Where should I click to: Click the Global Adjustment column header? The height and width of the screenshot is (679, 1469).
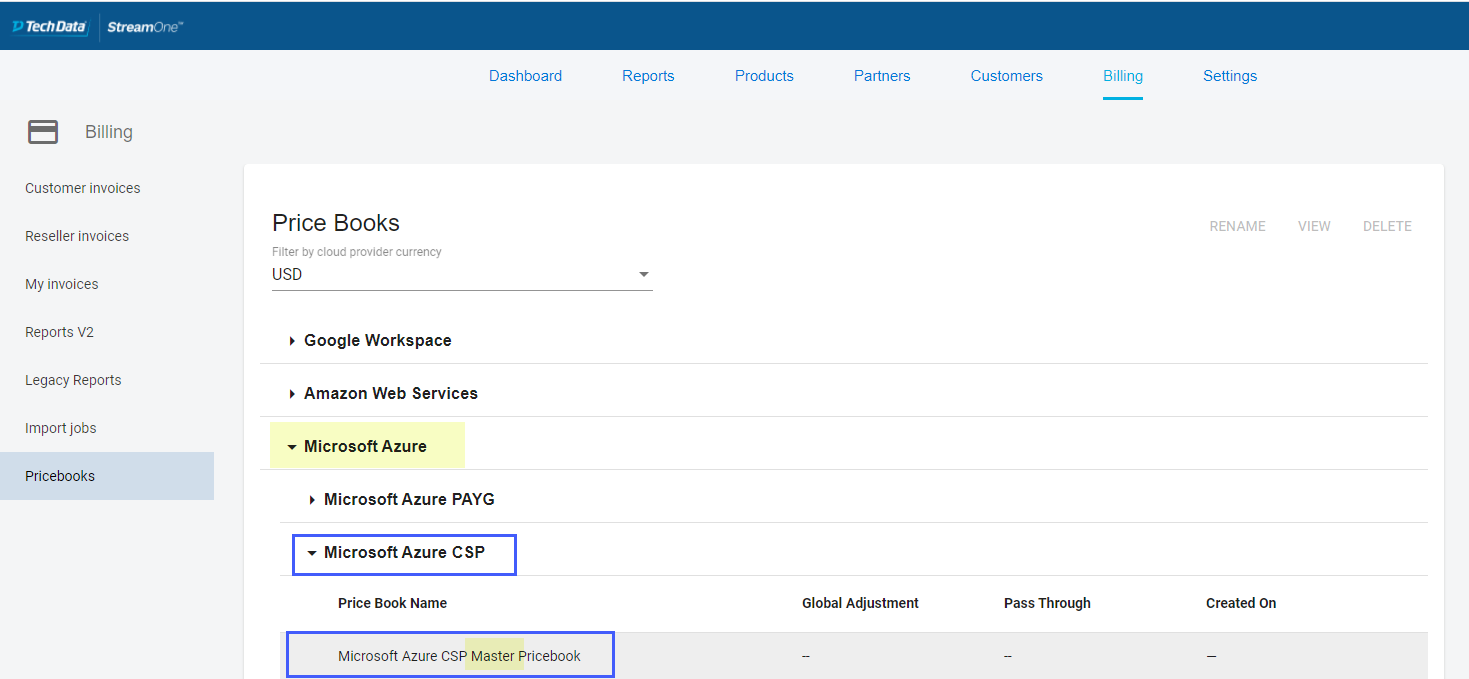[x=860, y=603]
